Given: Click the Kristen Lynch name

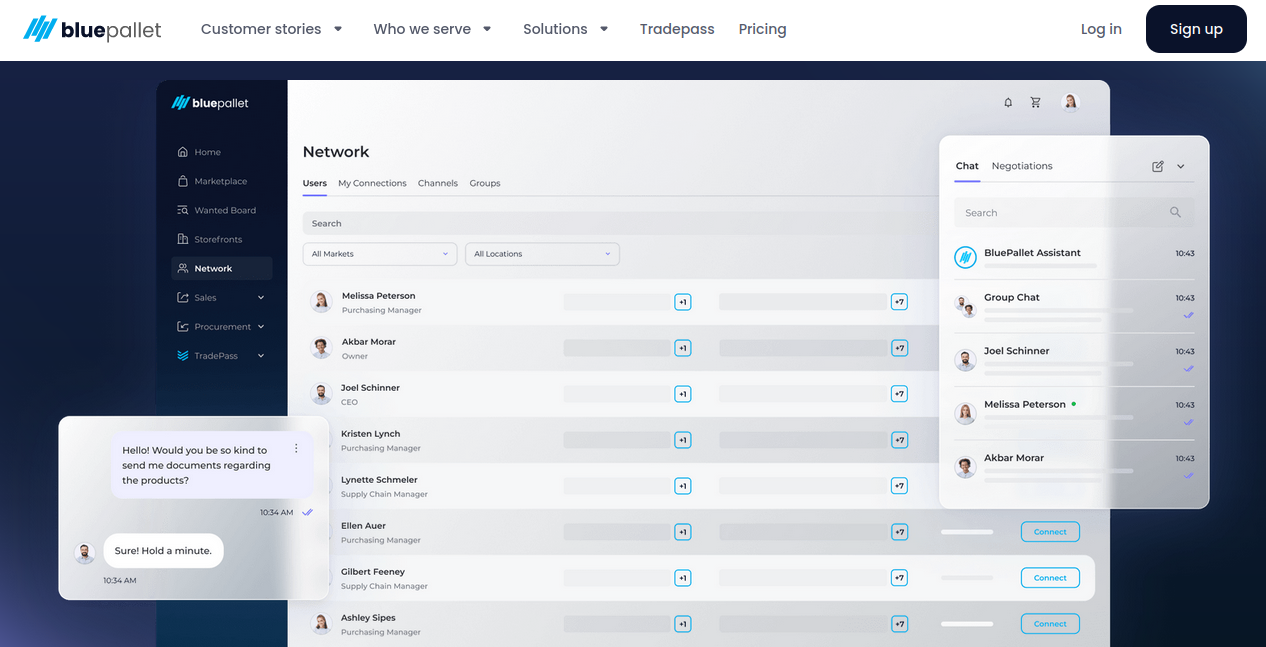Looking at the screenshot, I should 370,434.
